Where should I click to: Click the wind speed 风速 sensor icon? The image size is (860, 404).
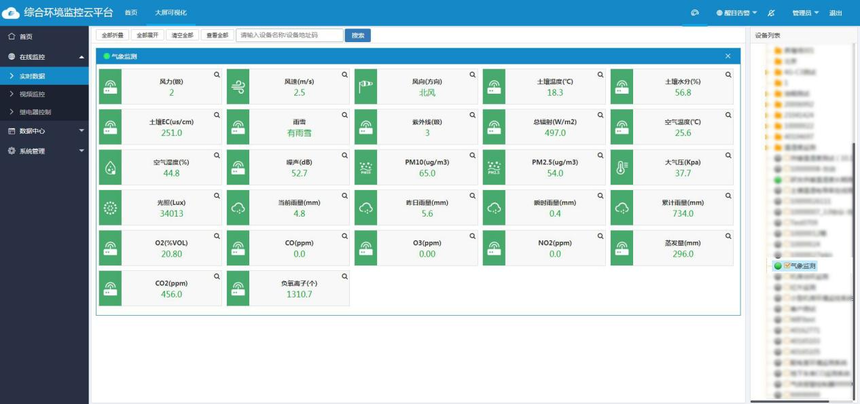(x=238, y=87)
